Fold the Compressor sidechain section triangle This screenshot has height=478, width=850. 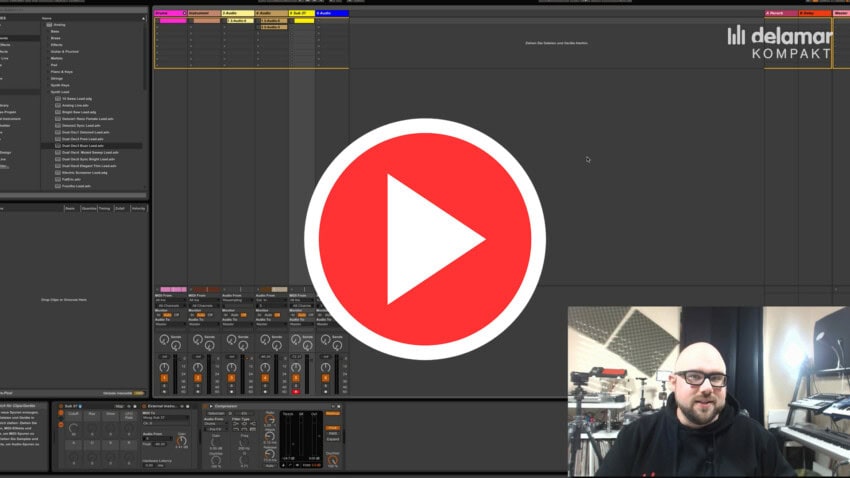click(211, 406)
